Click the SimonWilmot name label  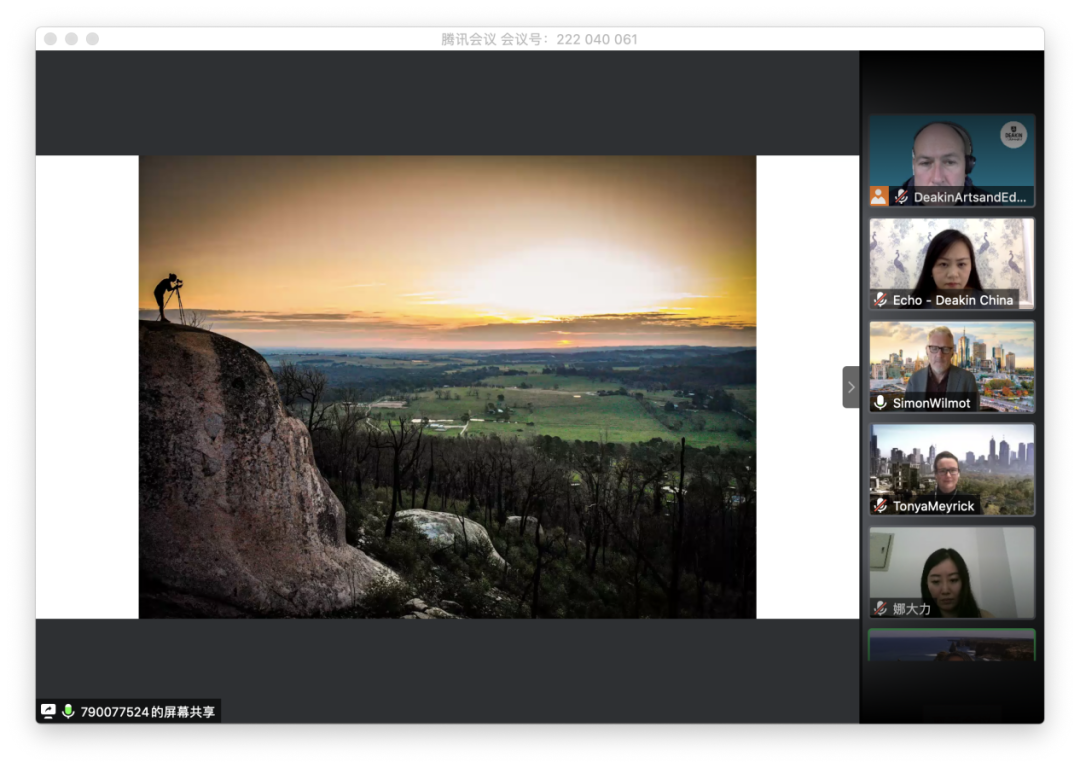(x=931, y=403)
